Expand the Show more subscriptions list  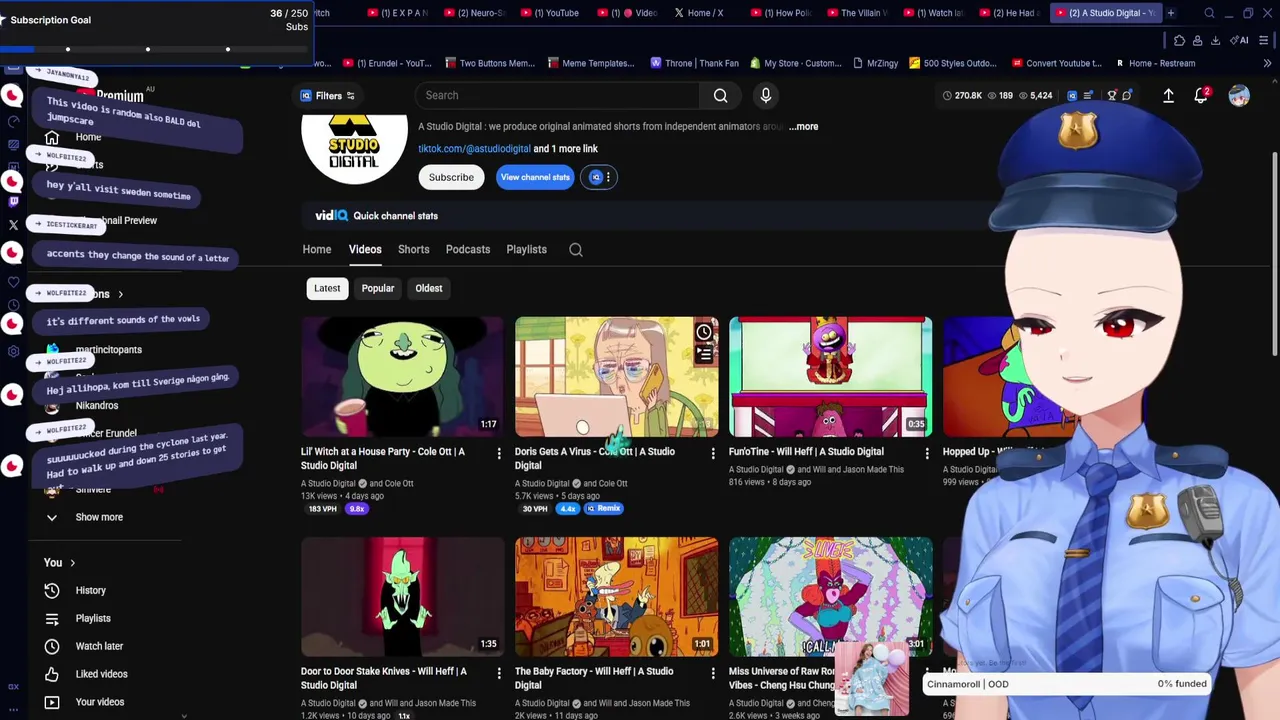[99, 518]
